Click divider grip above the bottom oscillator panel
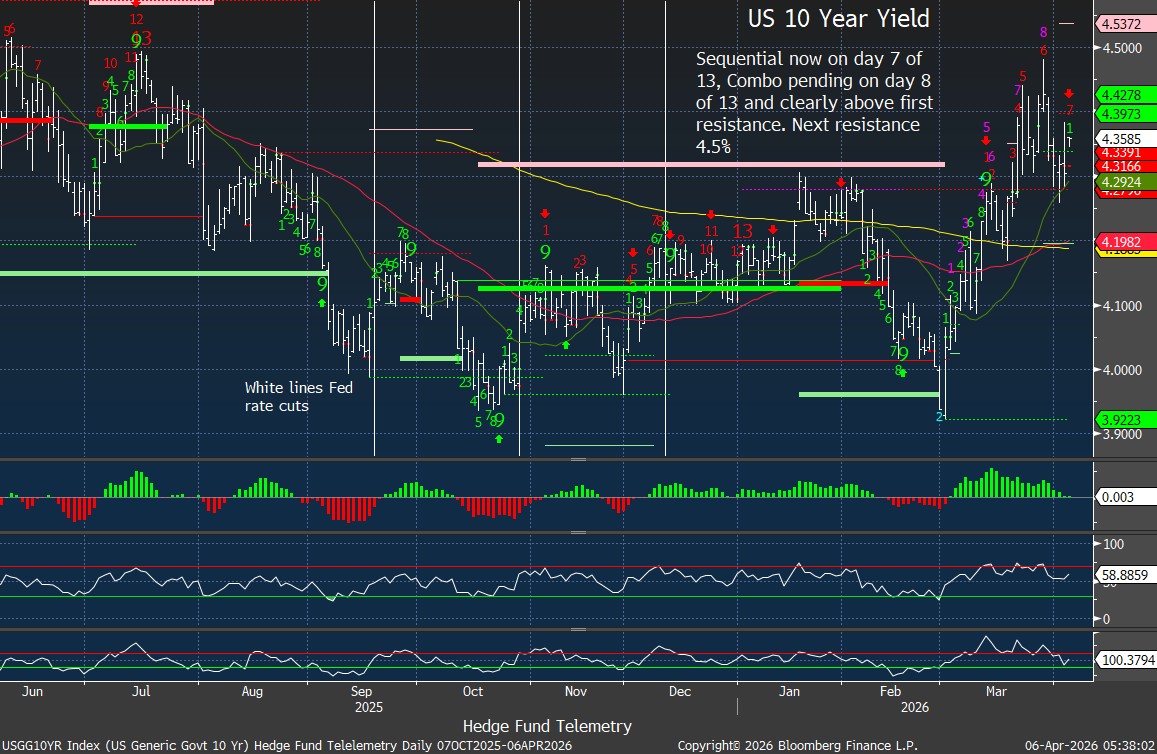This screenshot has height=754, width=1157. (578, 630)
